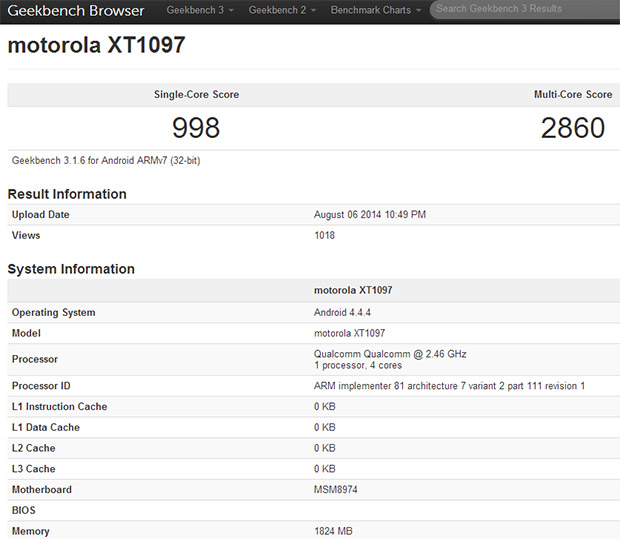Select the 1 processor, 4 cores text

(358, 365)
